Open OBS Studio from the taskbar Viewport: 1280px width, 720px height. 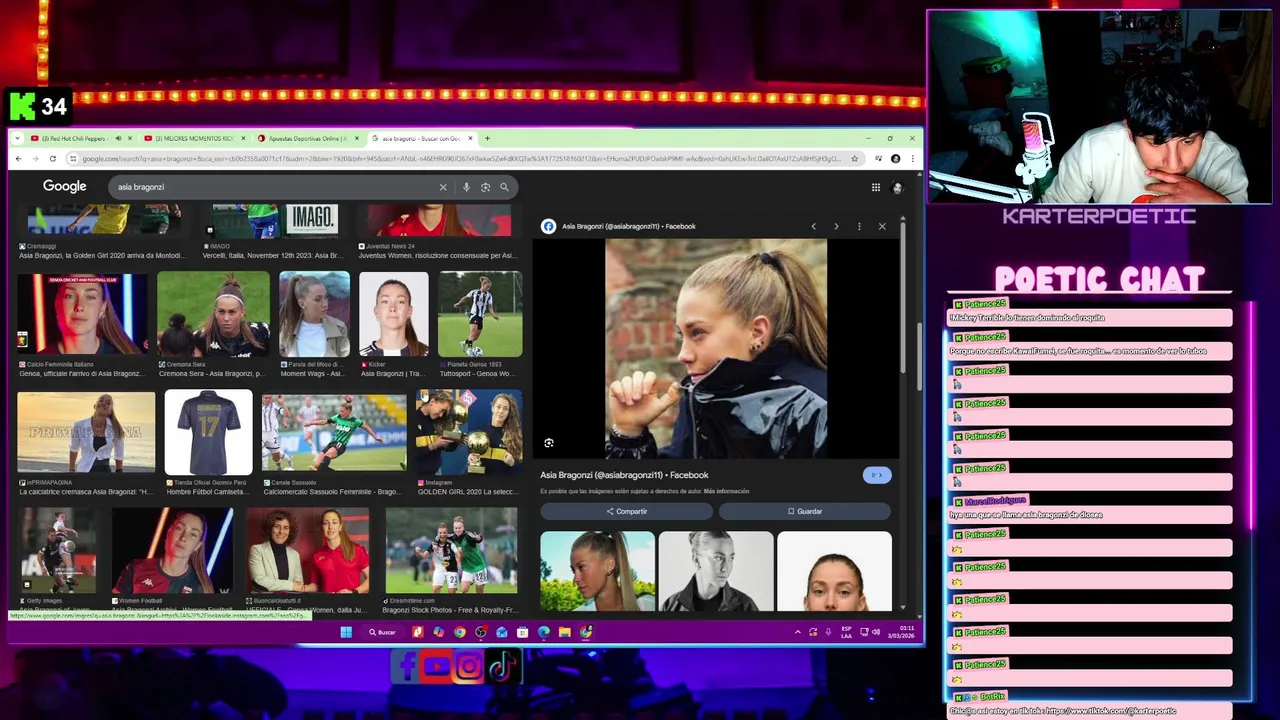click(x=481, y=632)
